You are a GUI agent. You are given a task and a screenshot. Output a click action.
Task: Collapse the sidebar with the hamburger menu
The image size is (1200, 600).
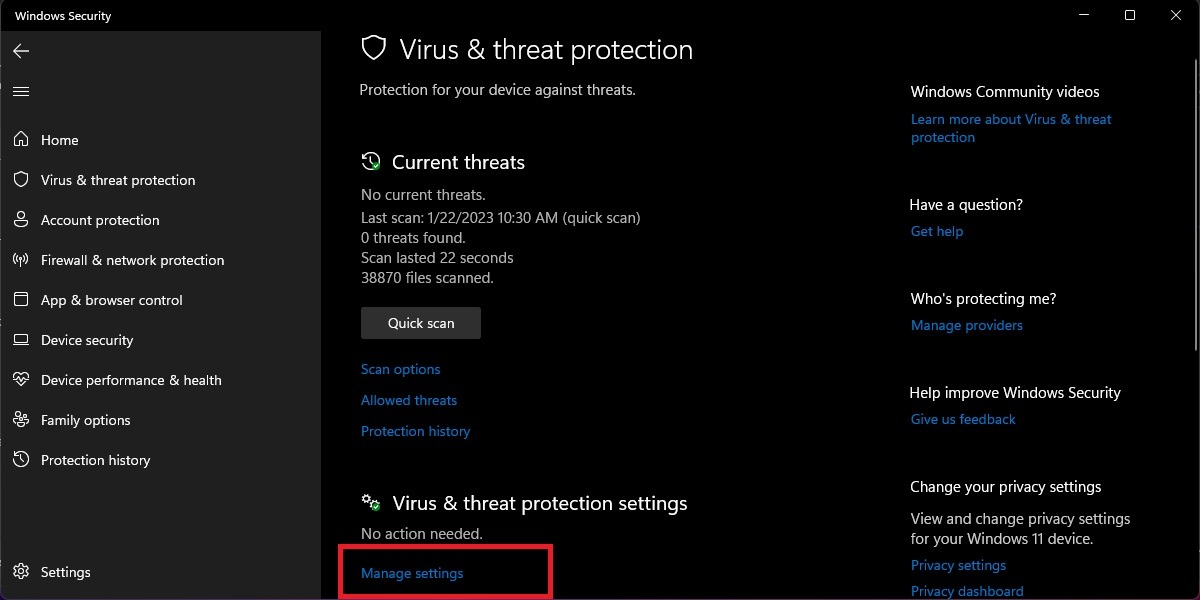click(21, 91)
